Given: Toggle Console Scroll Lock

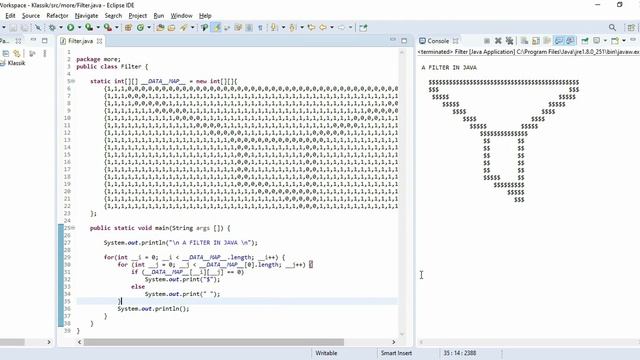Looking at the screenshot, I should click(x=536, y=41).
